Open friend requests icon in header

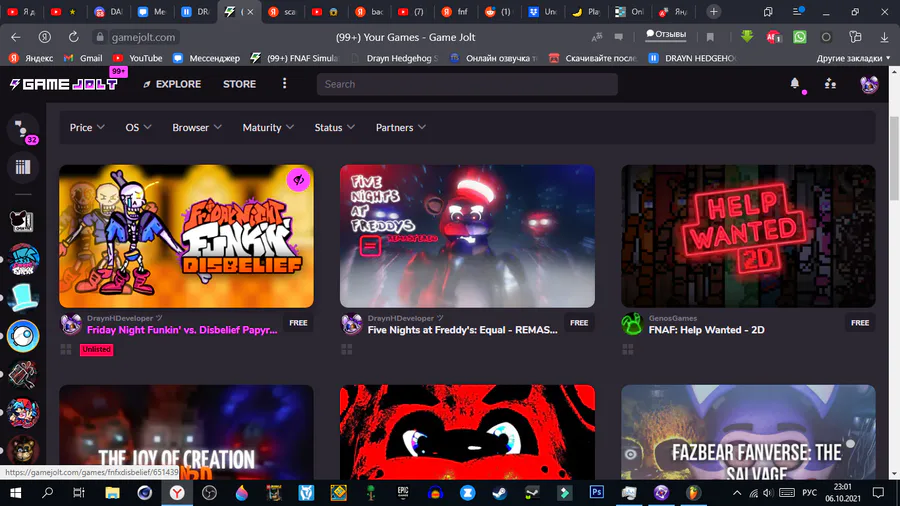(x=830, y=84)
